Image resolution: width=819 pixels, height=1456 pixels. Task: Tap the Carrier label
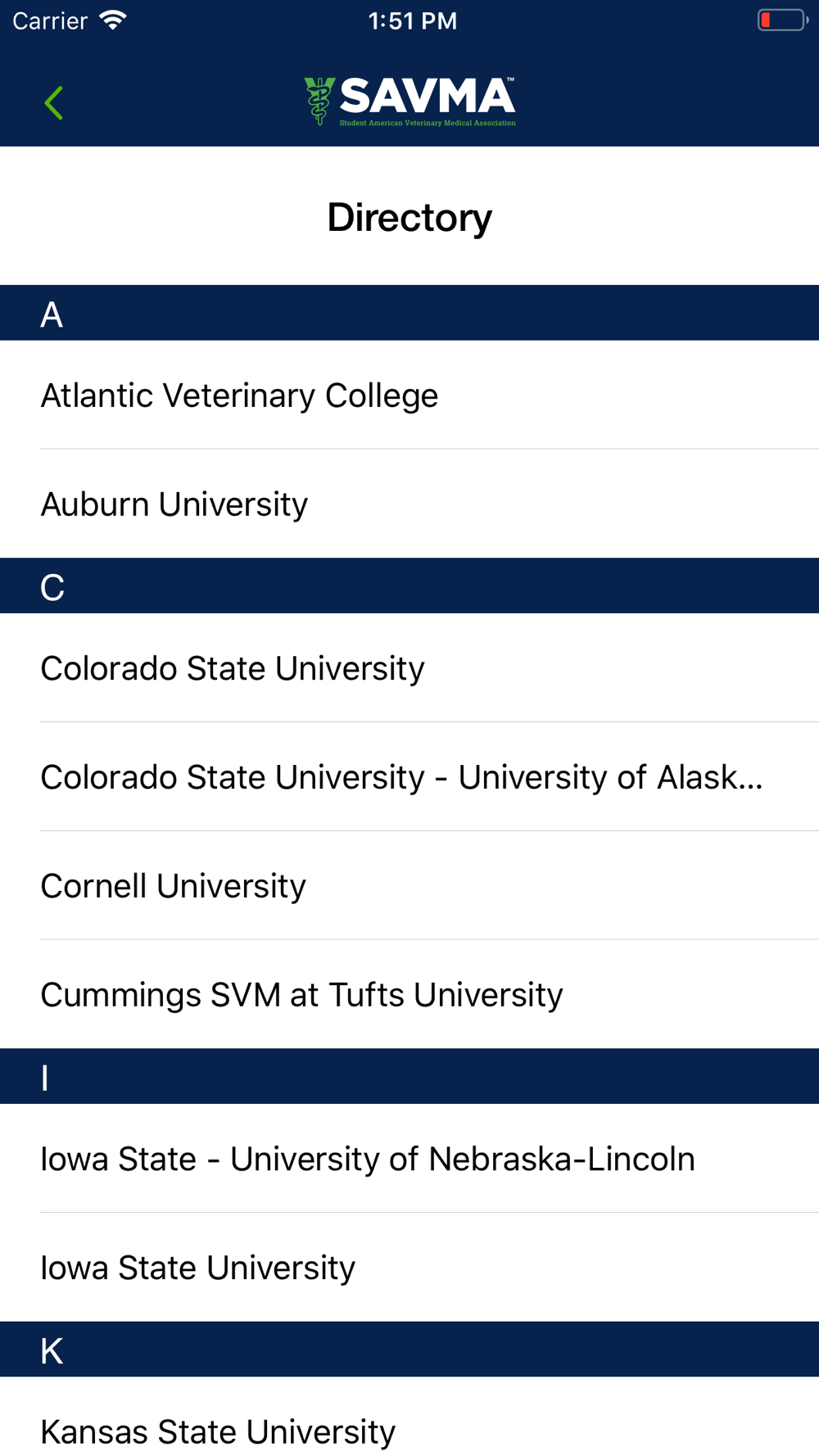pos(50,20)
